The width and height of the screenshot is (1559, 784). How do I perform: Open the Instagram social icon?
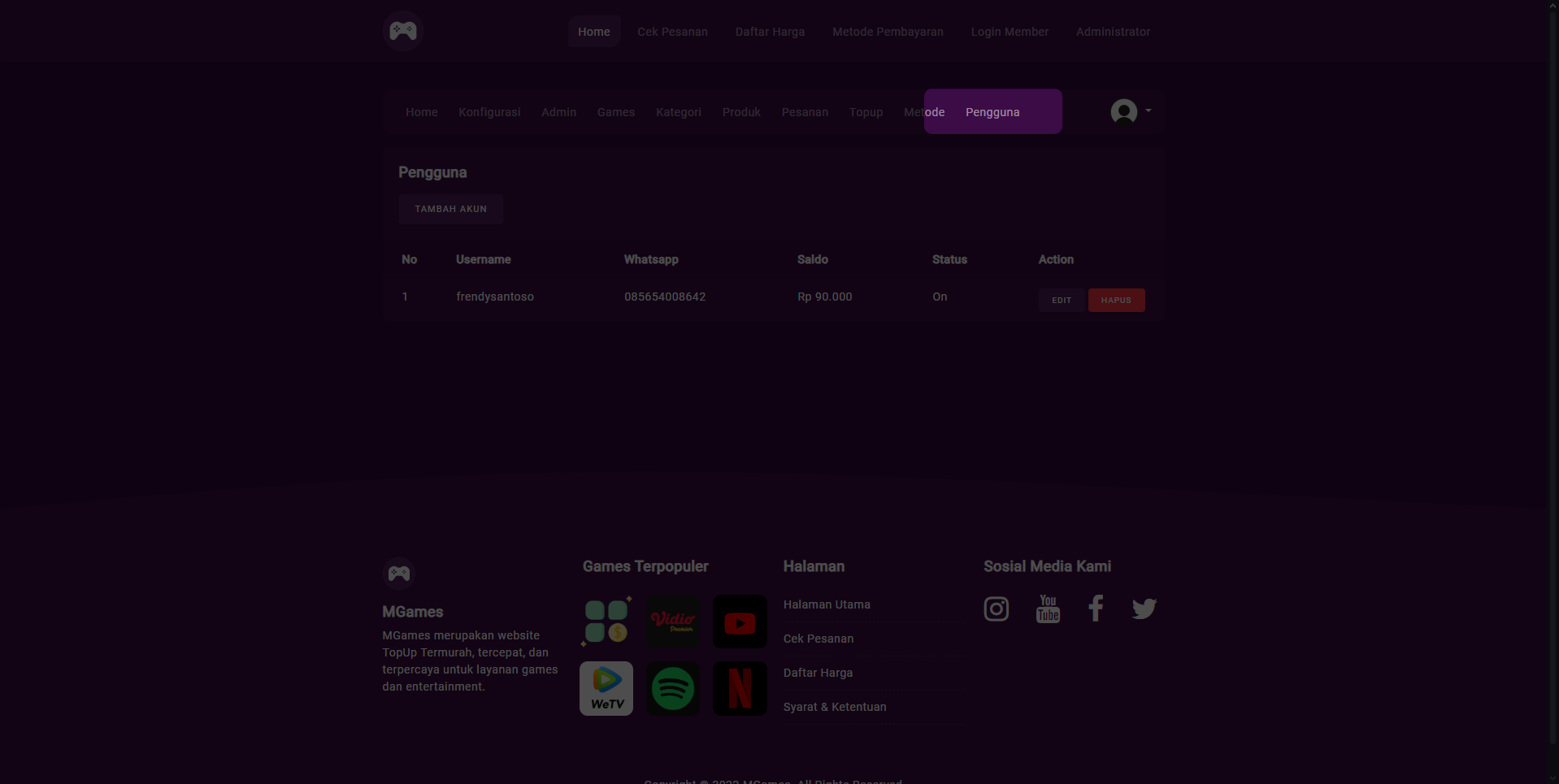click(997, 609)
